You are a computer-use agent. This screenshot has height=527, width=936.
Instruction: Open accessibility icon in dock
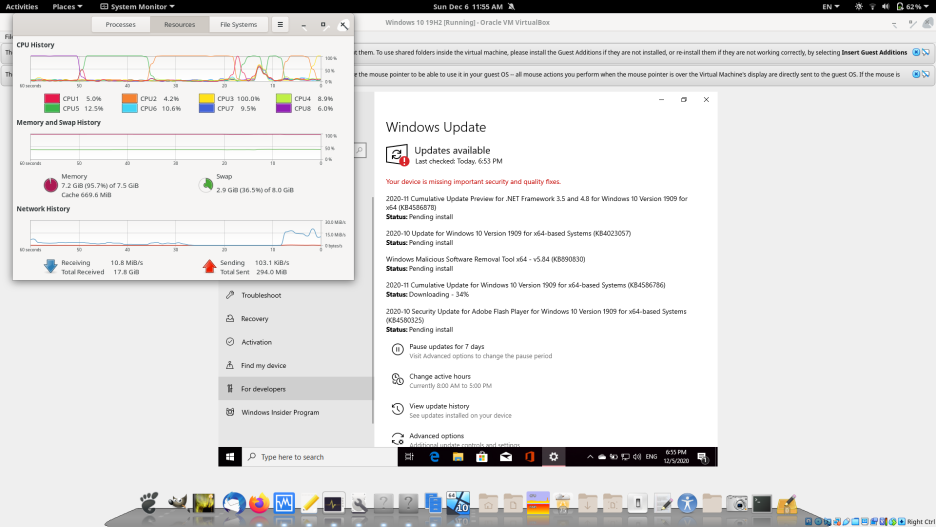(x=687, y=503)
